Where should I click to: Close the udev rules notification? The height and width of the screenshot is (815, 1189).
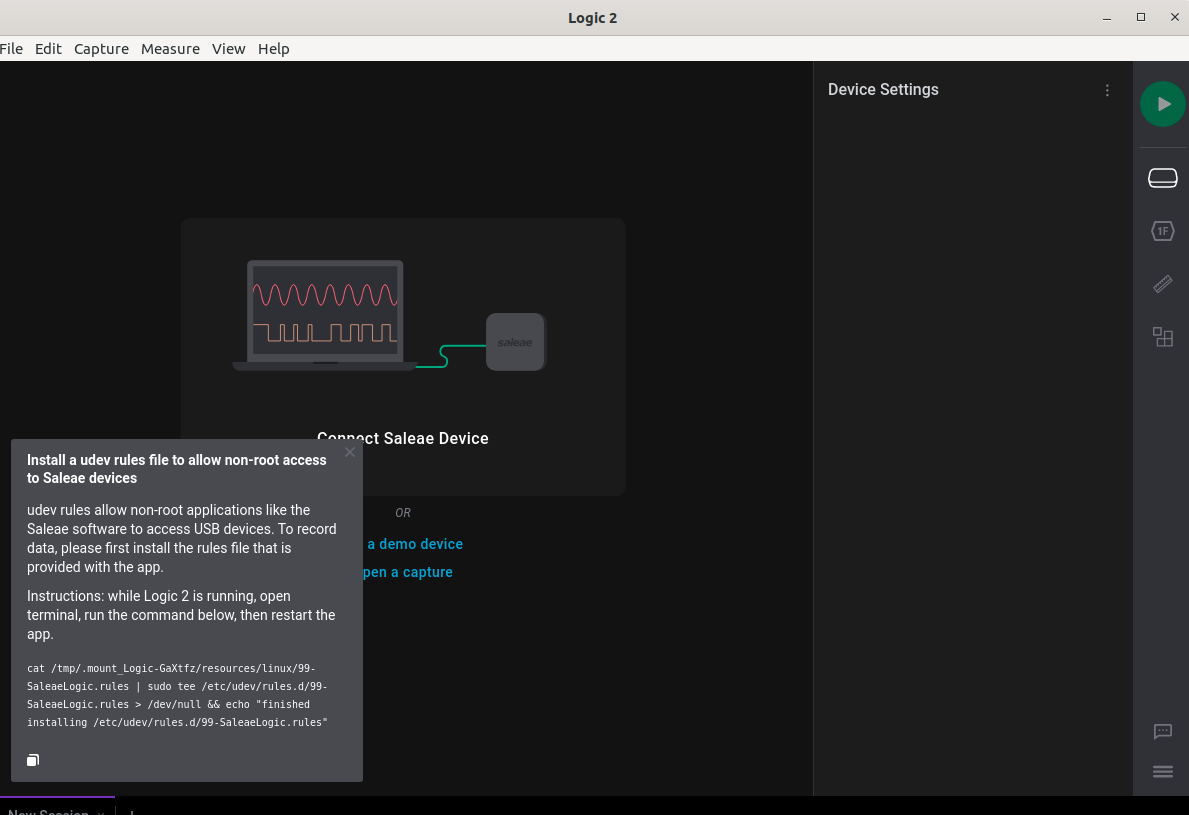(350, 453)
